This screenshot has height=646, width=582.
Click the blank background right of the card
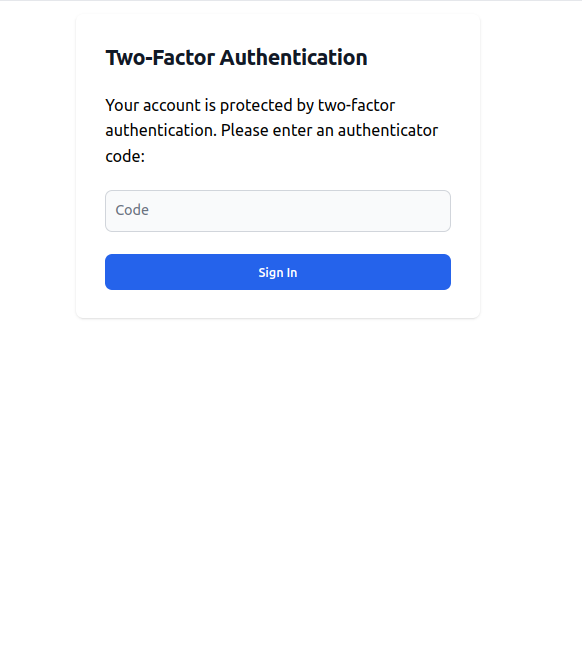click(x=531, y=165)
